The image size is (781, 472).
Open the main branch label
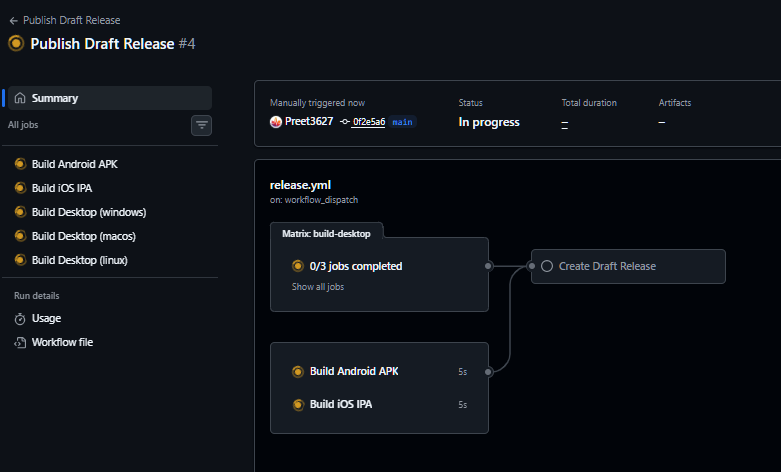(x=402, y=122)
